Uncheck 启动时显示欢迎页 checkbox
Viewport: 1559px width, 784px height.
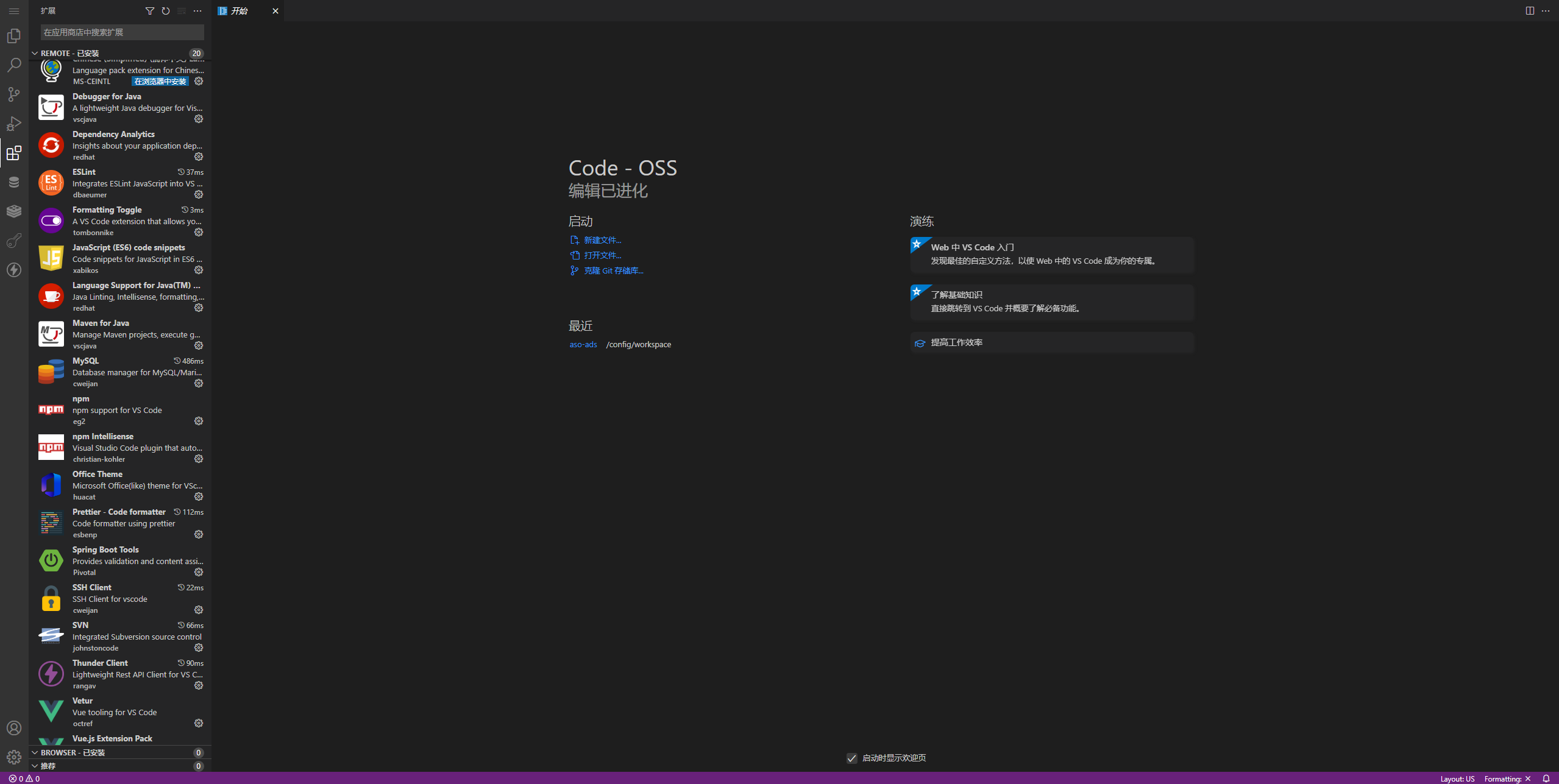point(851,758)
